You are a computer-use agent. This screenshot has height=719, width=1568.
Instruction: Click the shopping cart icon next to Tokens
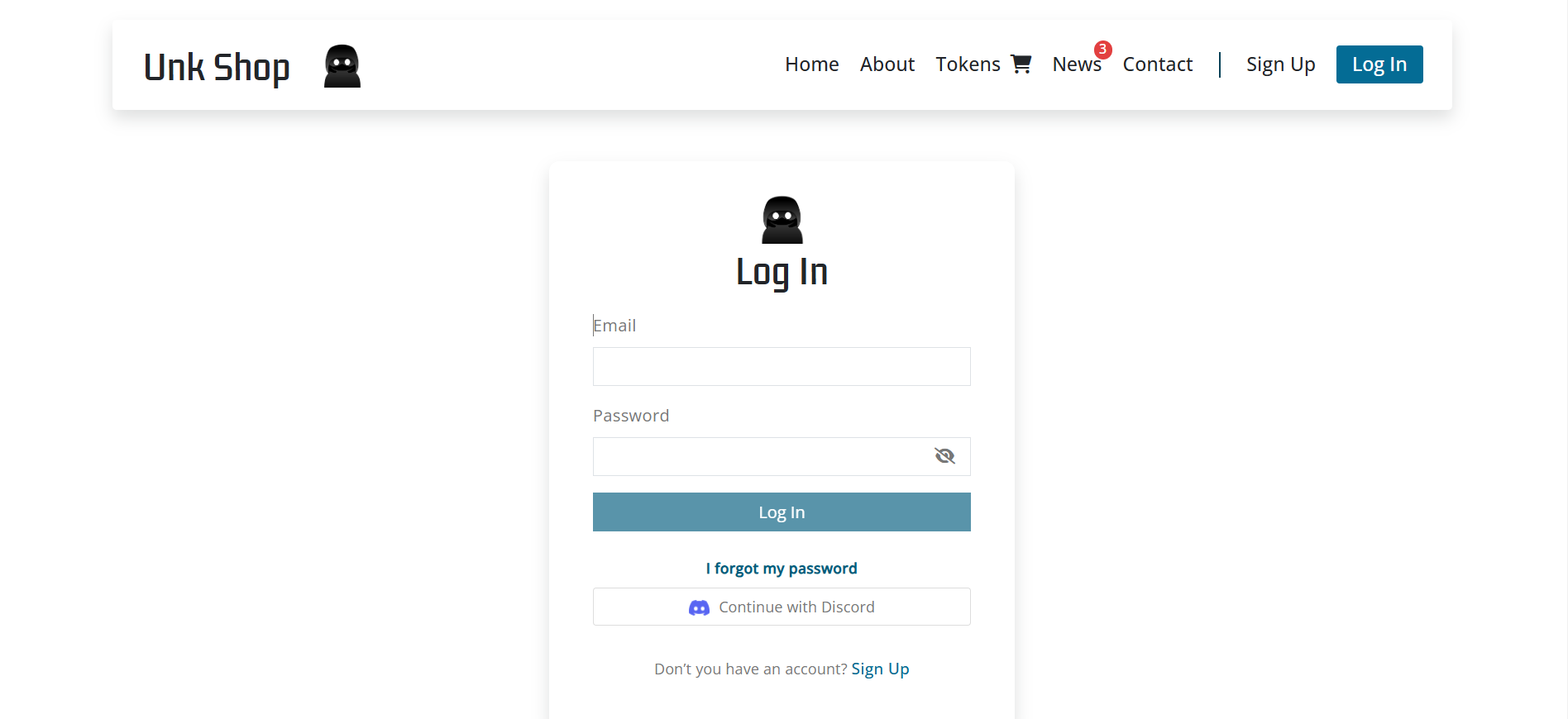pos(1021,64)
